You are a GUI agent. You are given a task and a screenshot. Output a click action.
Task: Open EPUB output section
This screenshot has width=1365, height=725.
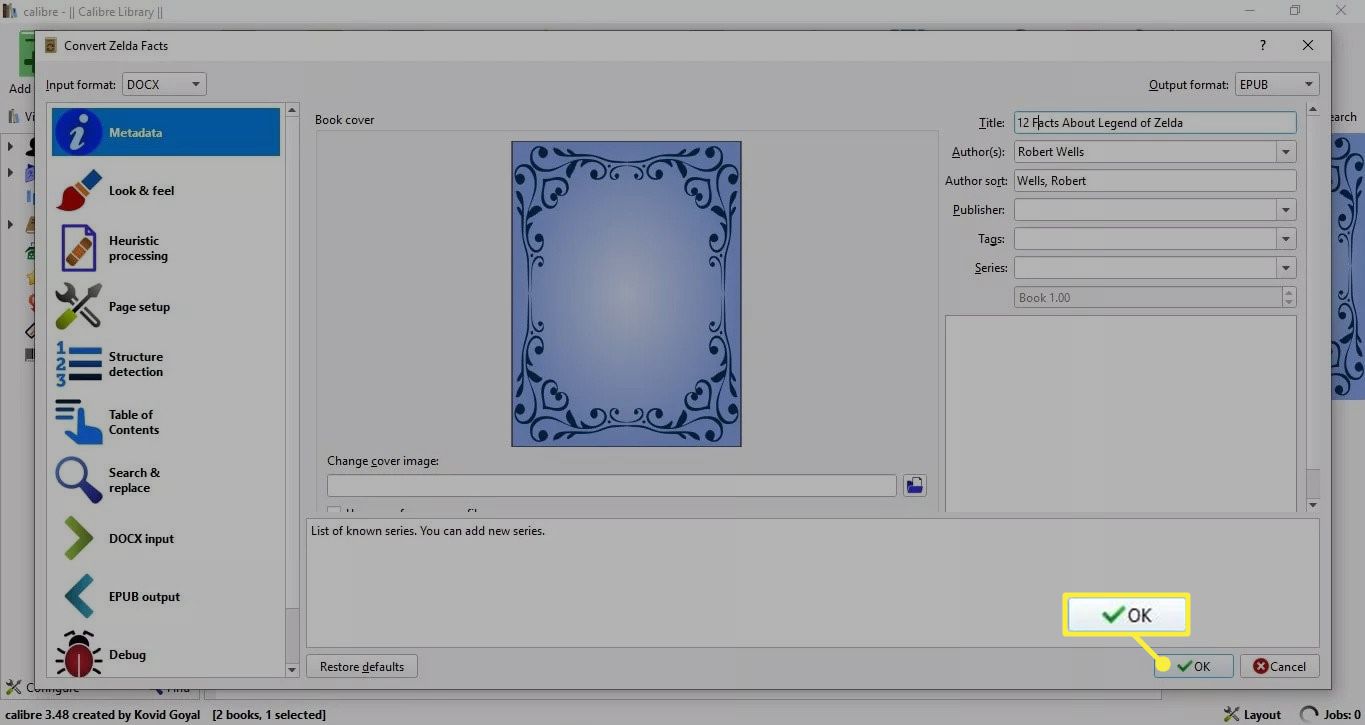[x=166, y=596]
